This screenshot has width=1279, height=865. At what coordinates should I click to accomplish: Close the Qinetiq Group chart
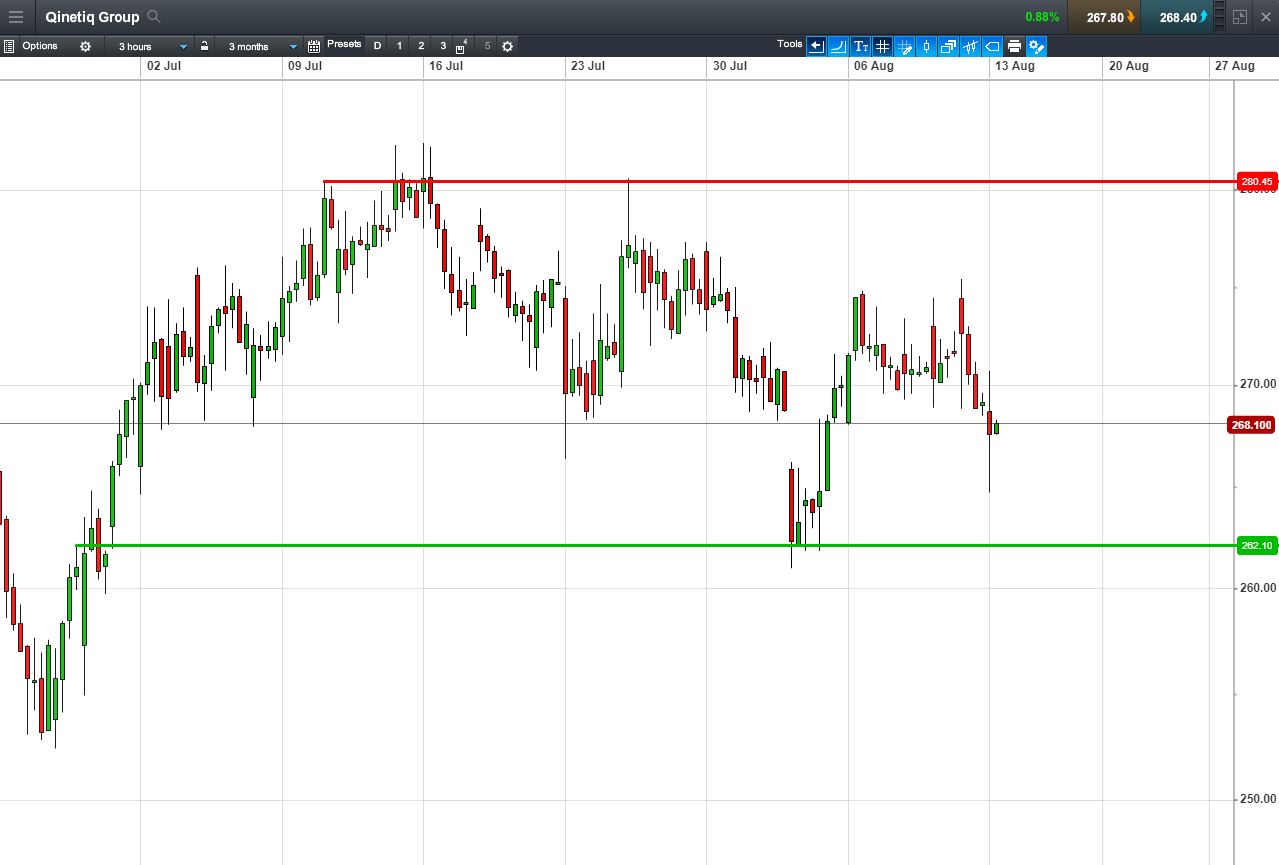[x=1265, y=17]
